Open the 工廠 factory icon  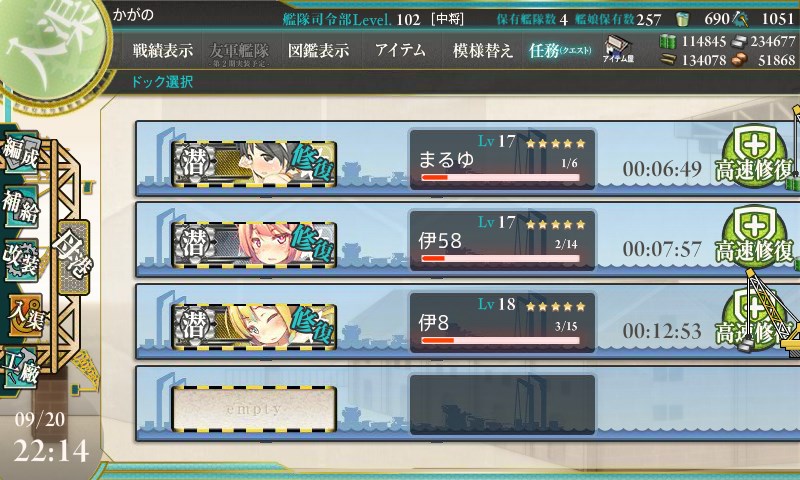point(20,367)
